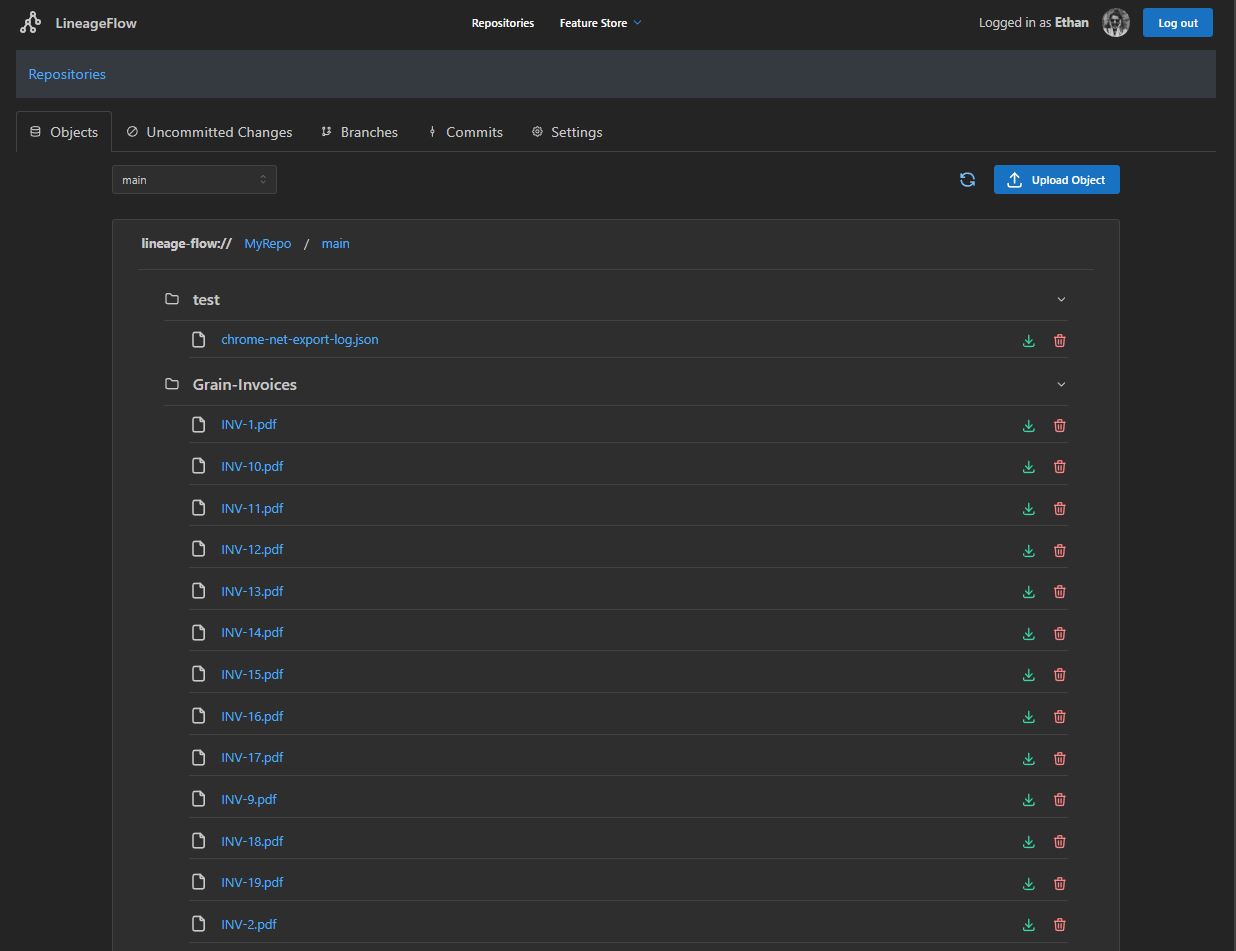Open the Branches tab

[x=359, y=132]
